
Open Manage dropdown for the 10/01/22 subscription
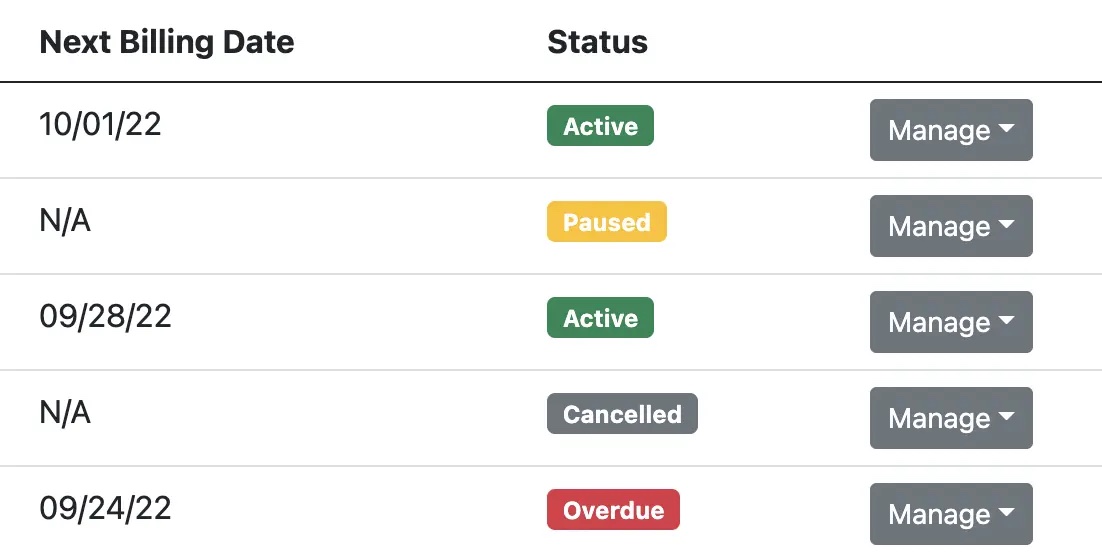[x=950, y=130]
